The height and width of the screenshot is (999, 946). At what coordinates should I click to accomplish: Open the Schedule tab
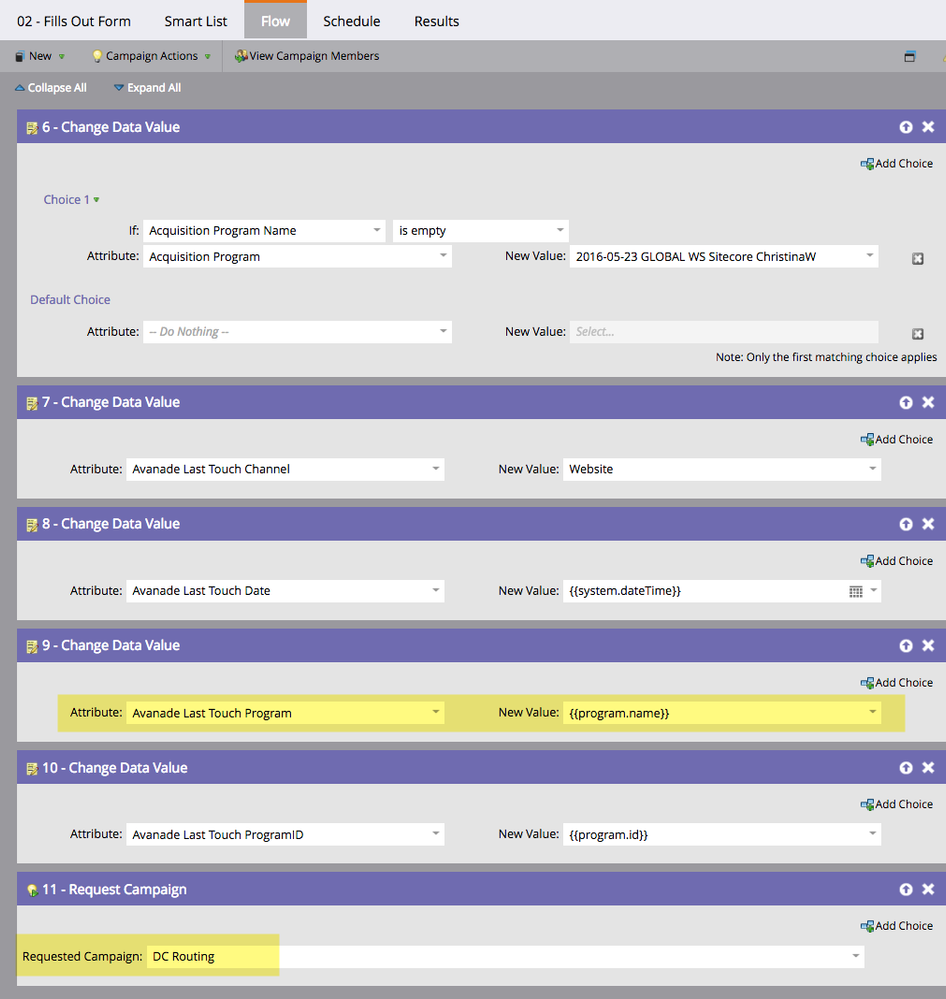[x=352, y=21]
